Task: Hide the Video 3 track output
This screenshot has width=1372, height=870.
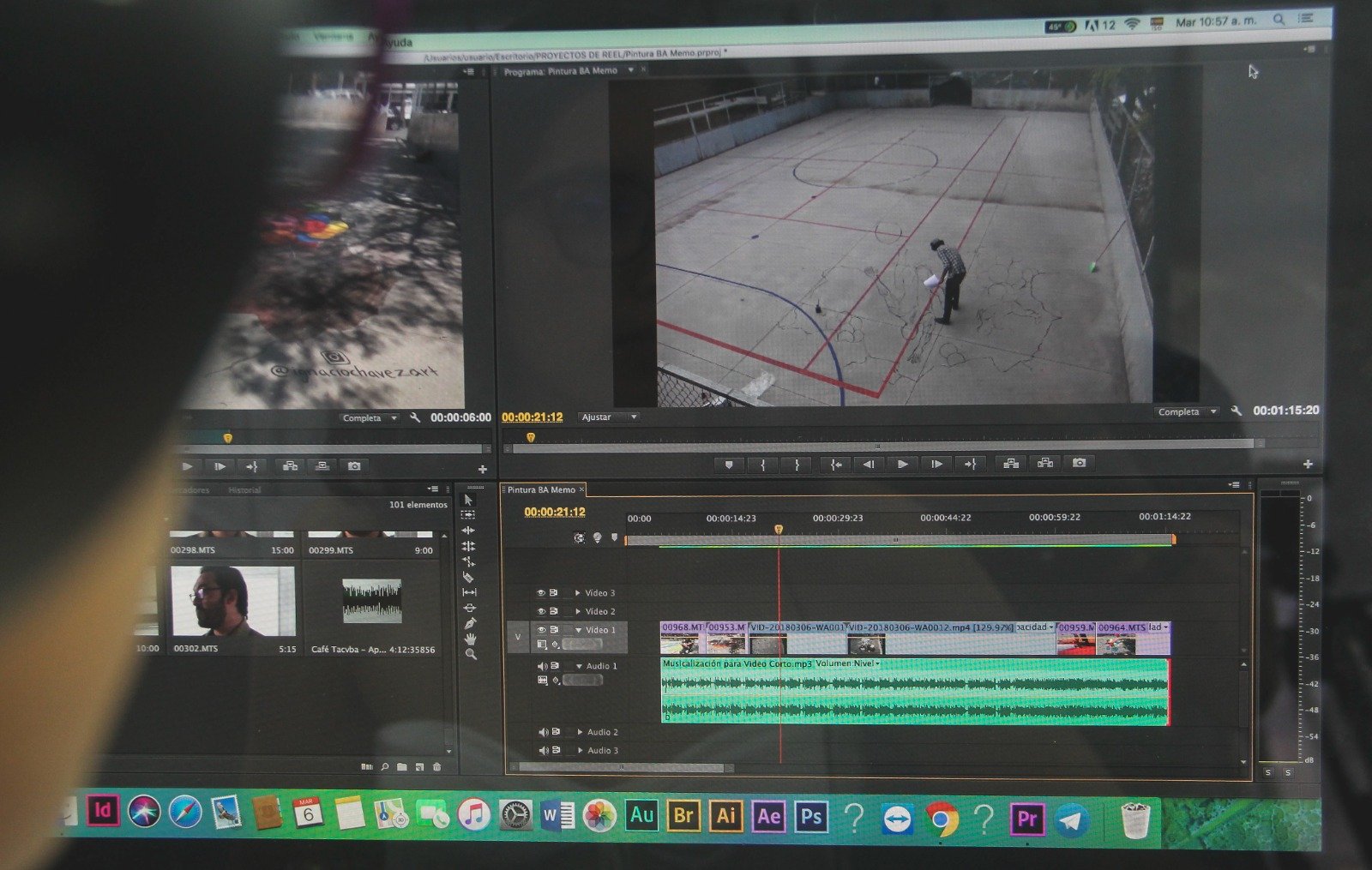Action: pyautogui.click(x=541, y=593)
